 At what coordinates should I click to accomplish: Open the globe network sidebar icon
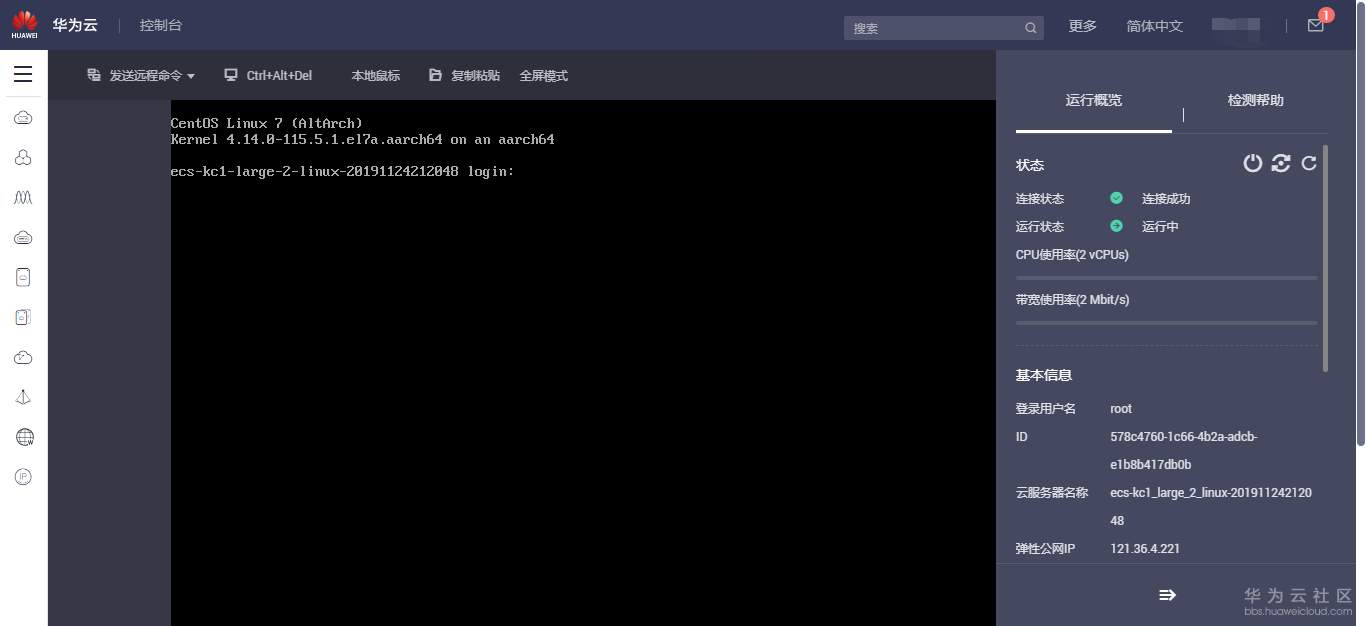[x=24, y=437]
